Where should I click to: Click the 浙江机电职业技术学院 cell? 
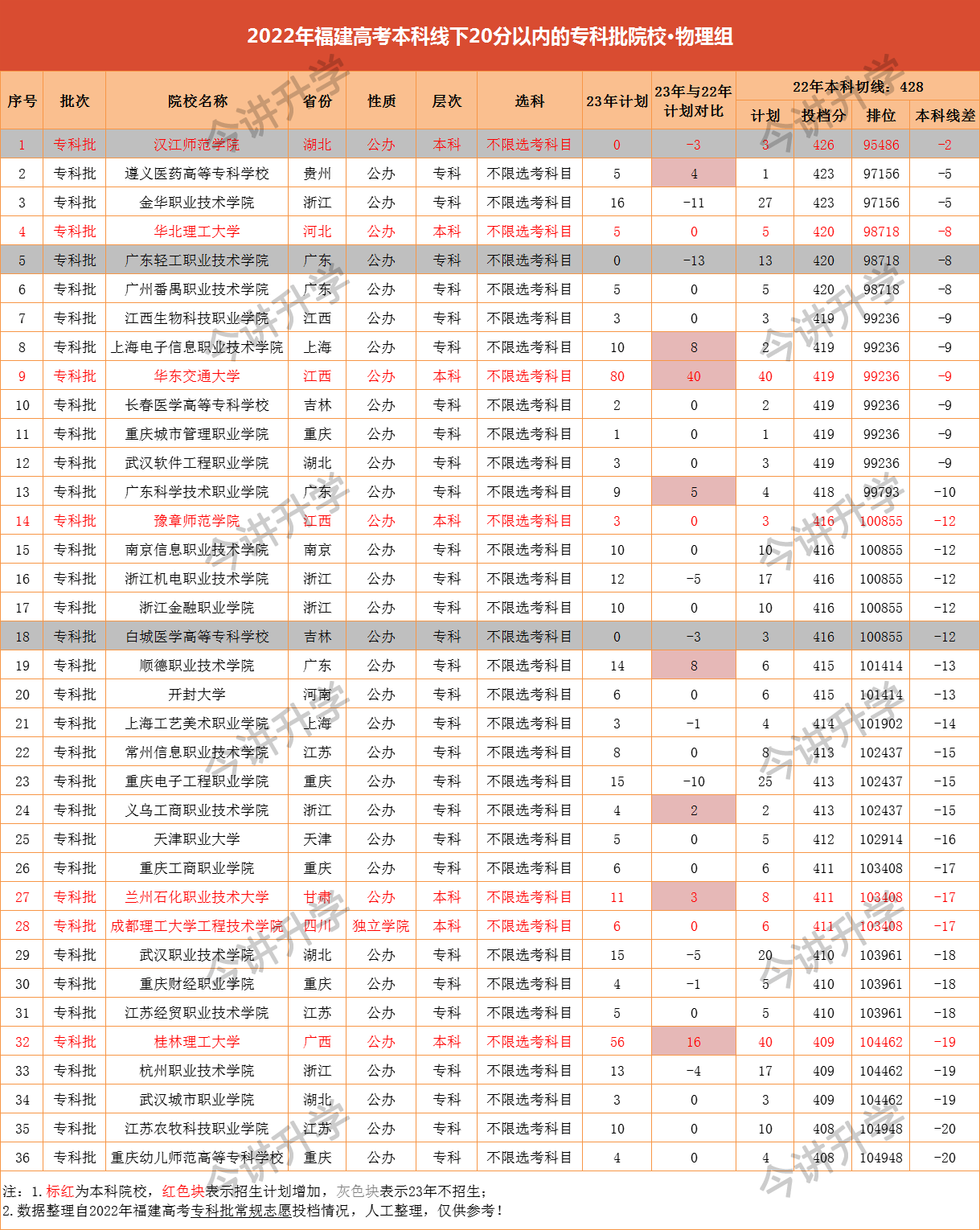(197, 579)
